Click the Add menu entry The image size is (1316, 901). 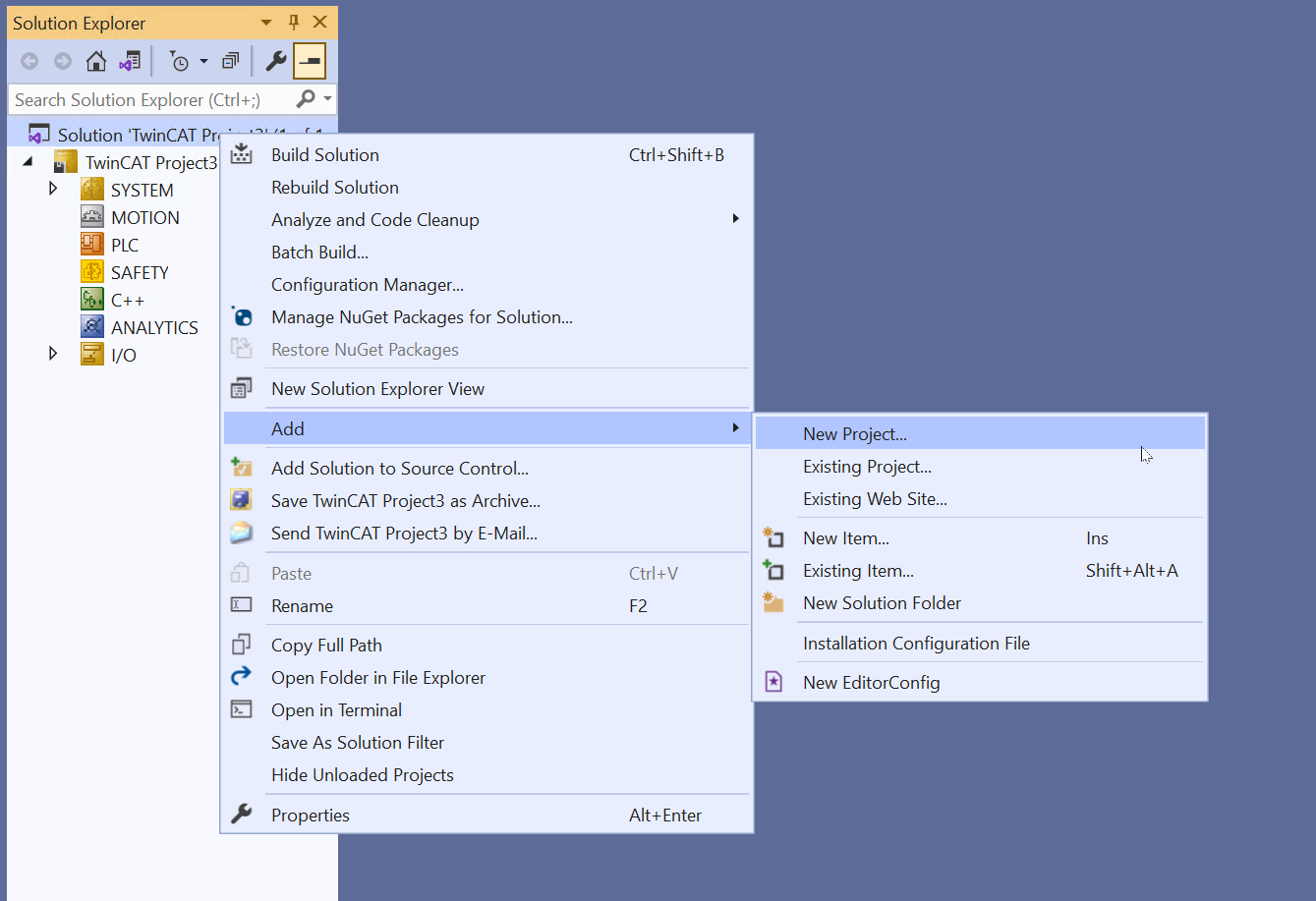coord(486,428)
